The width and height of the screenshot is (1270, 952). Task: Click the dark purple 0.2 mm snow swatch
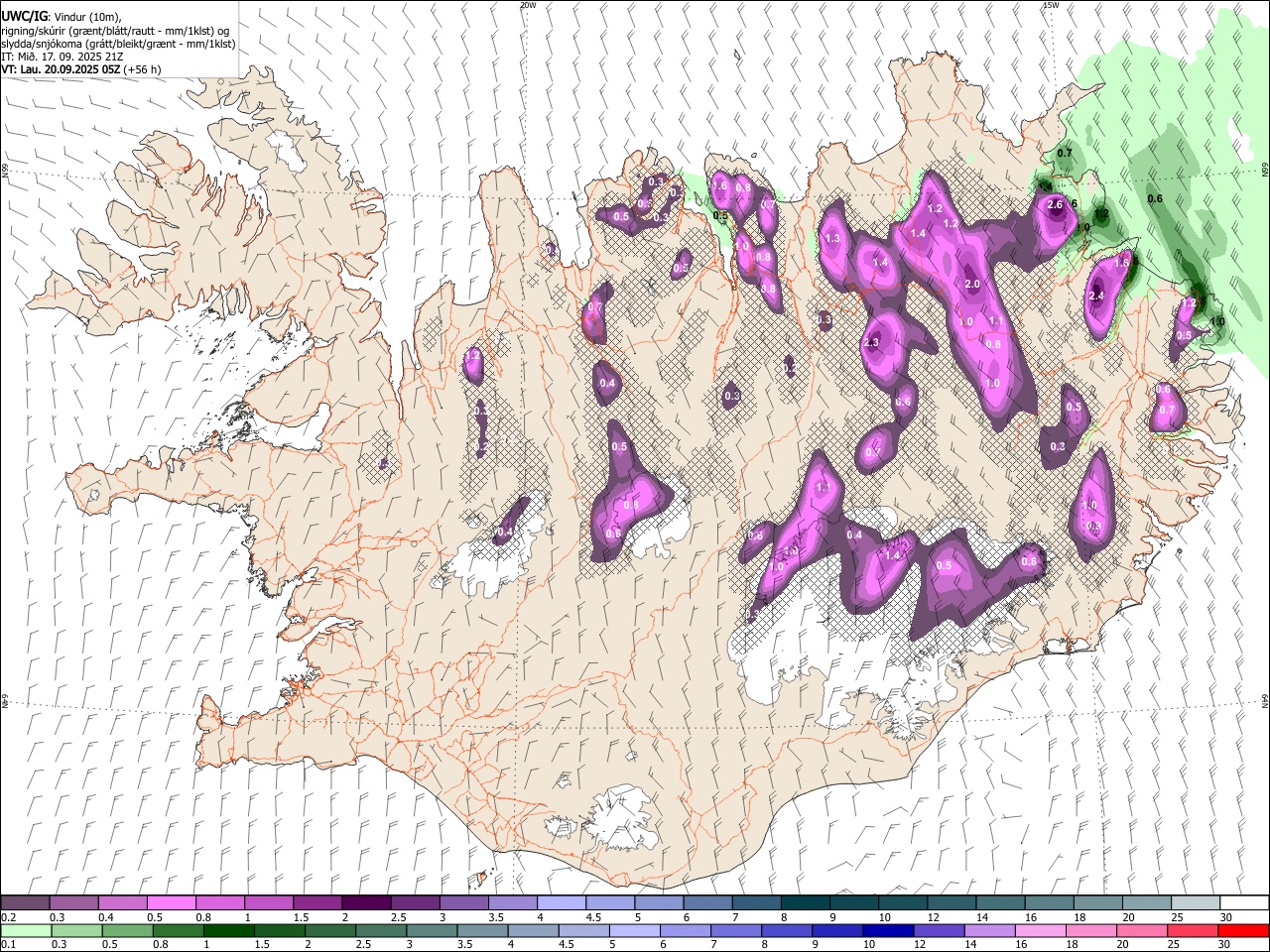(x=24, y=902)
